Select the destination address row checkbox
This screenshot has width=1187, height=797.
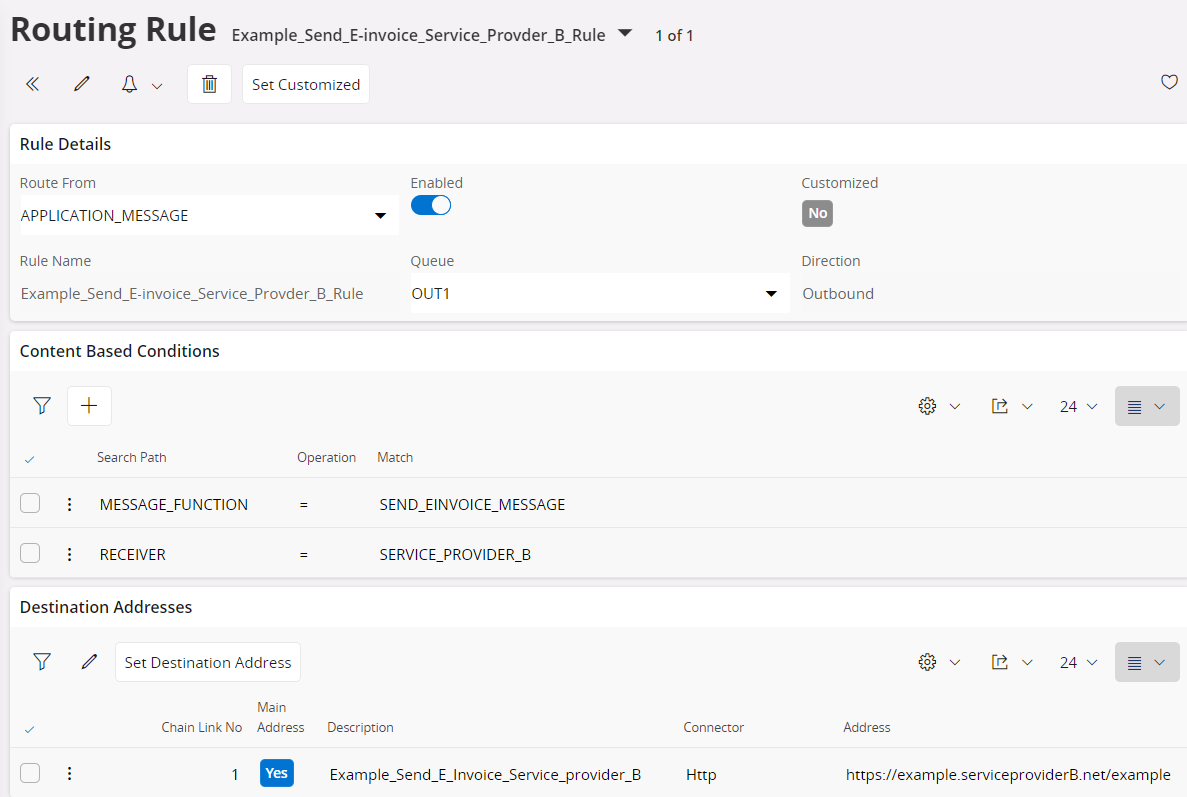pyautogui.click(x=30, y=772)
